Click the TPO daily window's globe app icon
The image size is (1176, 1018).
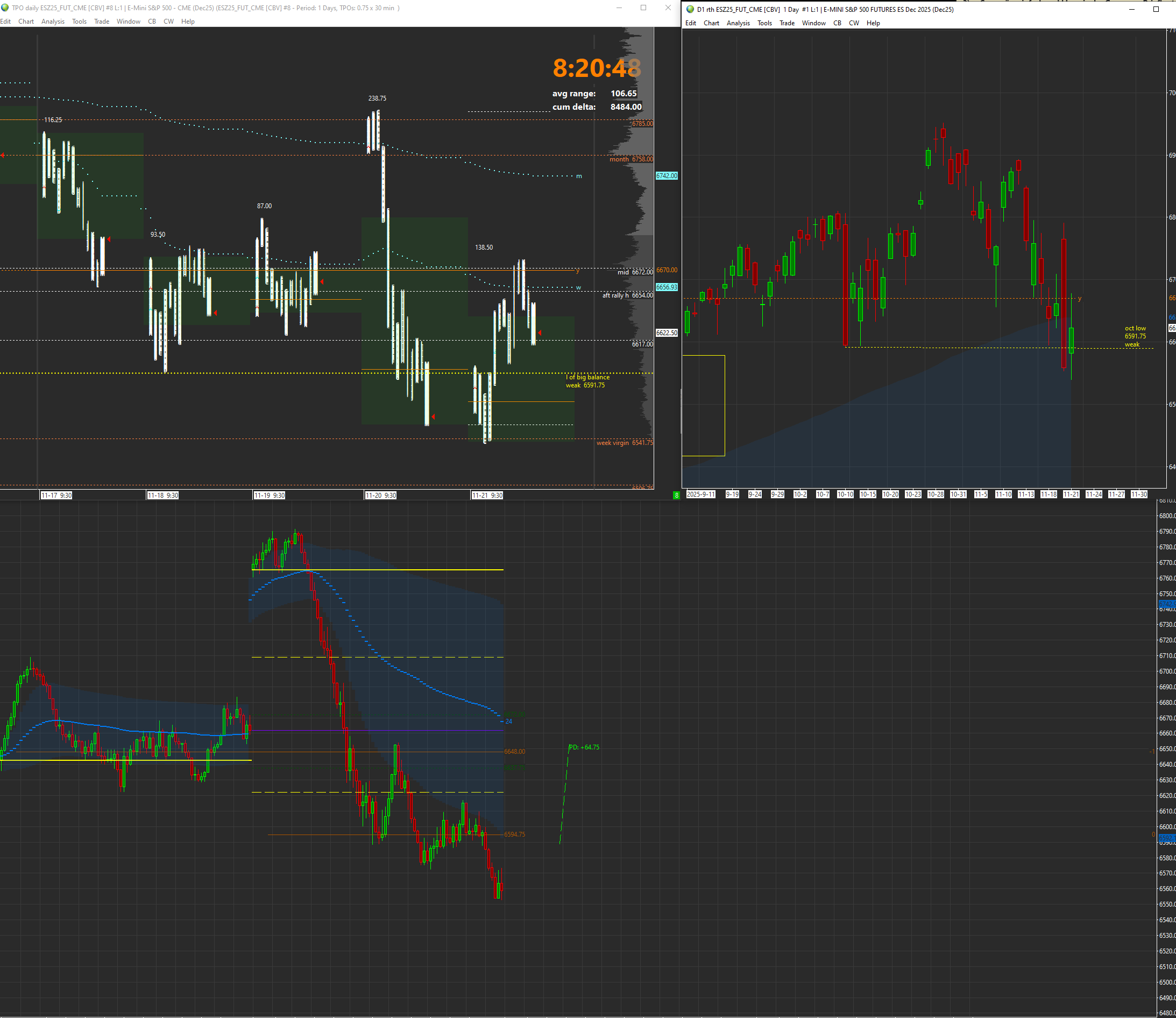(4, 8)
